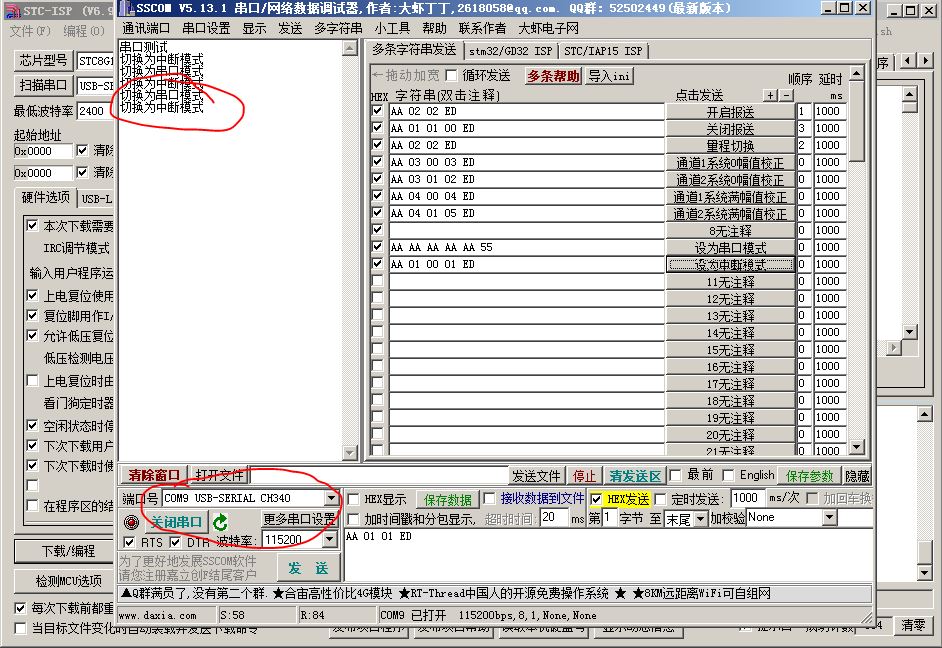Click STC-ISP window title icon
Screen dimensions: 942x648
tap(12, 11)
